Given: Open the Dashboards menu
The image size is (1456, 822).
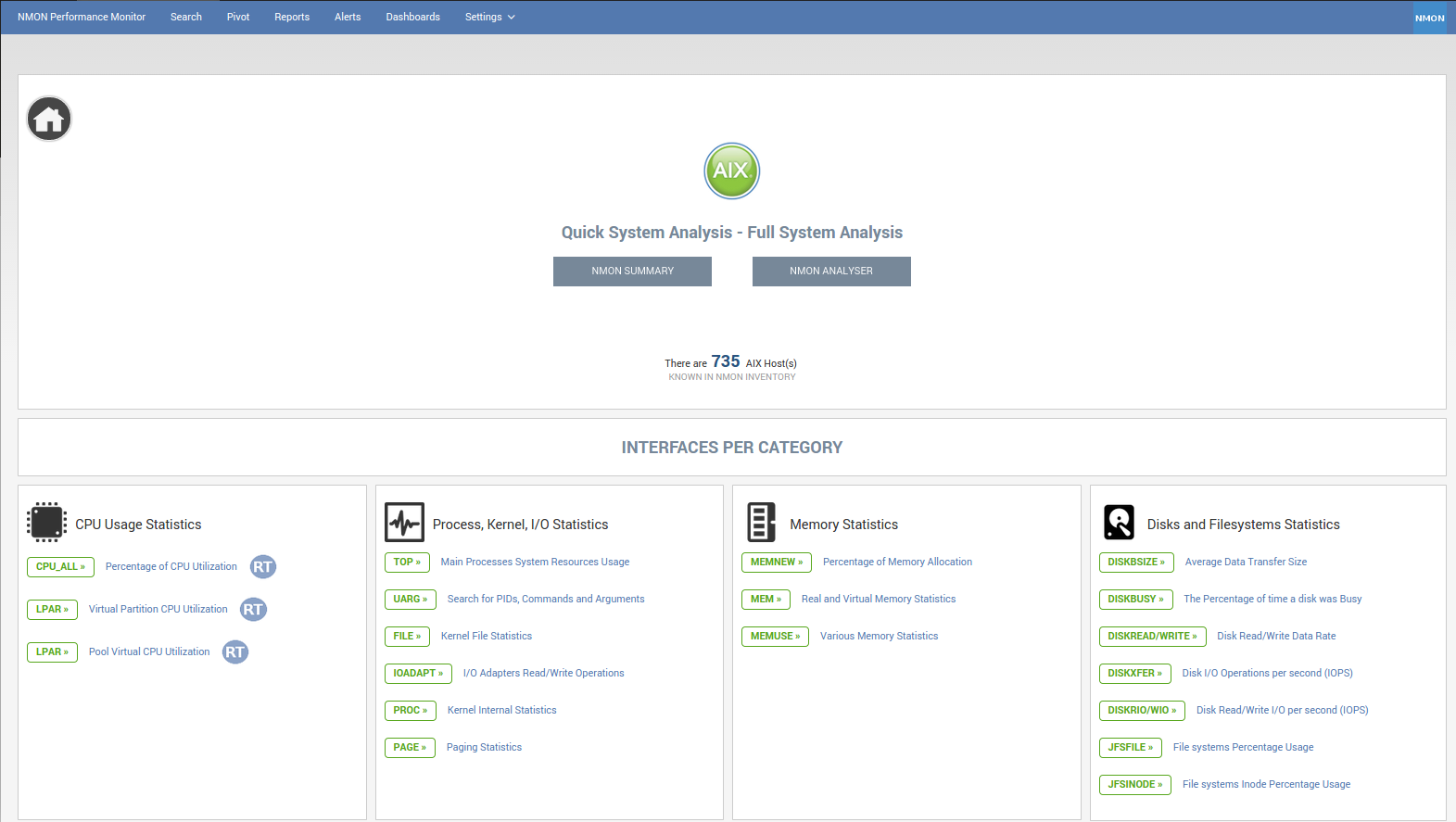Looking at the screenshot, I should pyautogui.click(x=413, y=17).
